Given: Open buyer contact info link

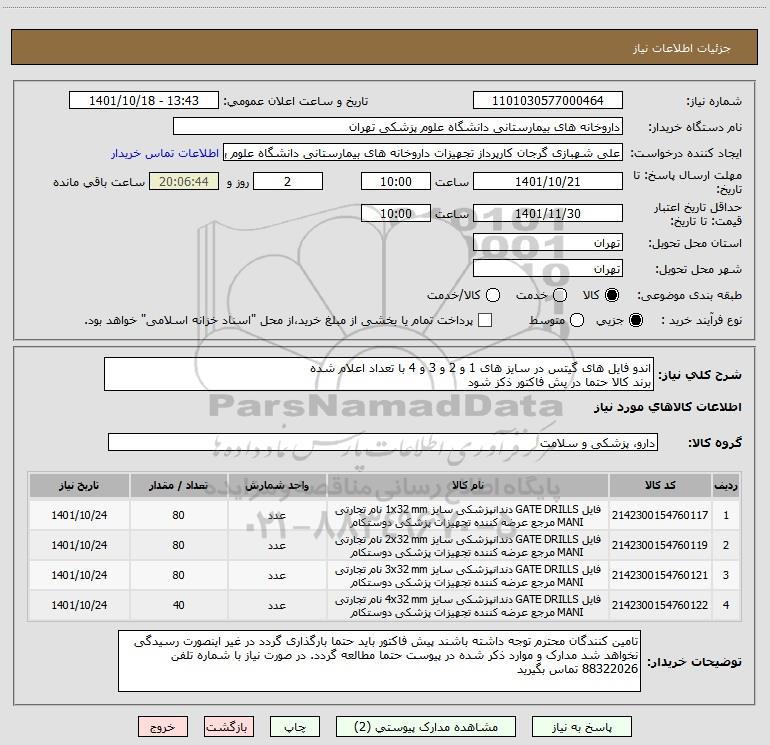Looking at the screenshot, I should [x=165, y=153].
